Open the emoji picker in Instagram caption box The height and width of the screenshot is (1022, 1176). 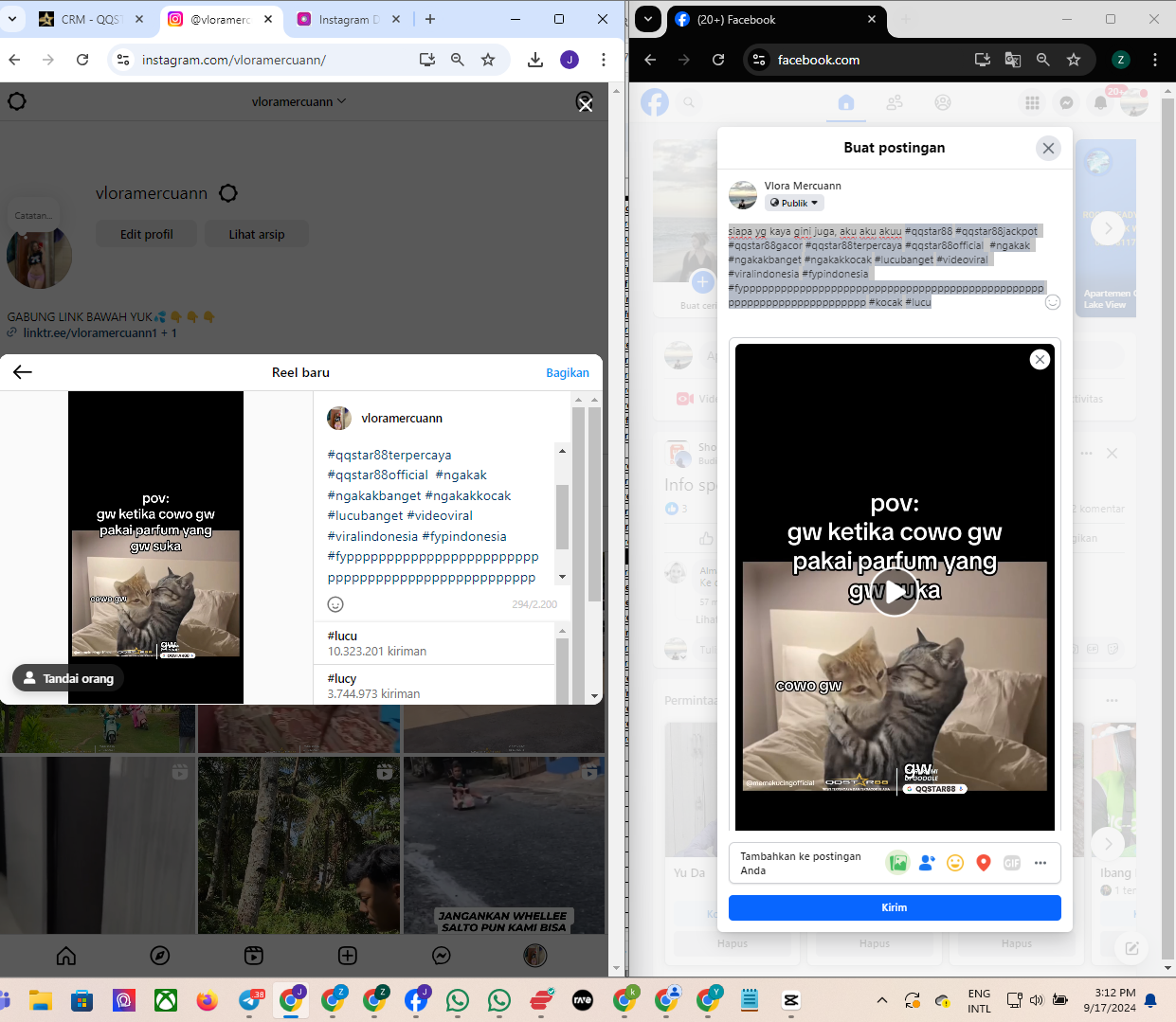coord(335,604)
